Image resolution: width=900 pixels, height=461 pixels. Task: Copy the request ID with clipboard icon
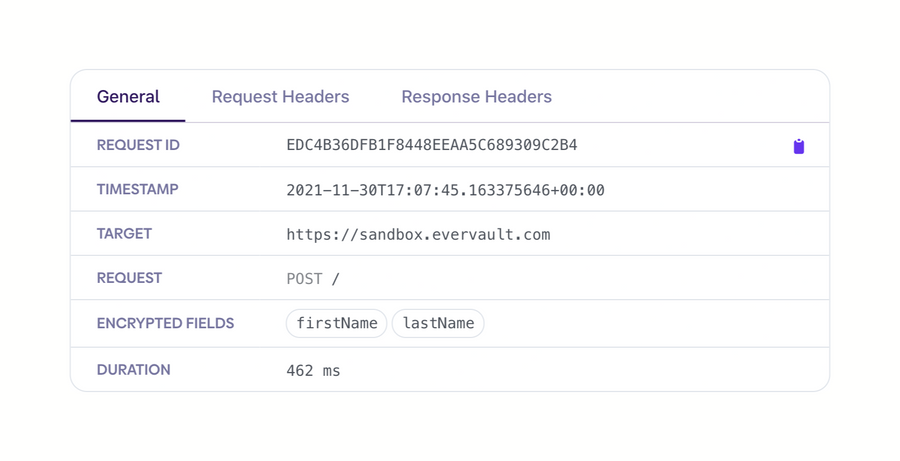point(798,146)
